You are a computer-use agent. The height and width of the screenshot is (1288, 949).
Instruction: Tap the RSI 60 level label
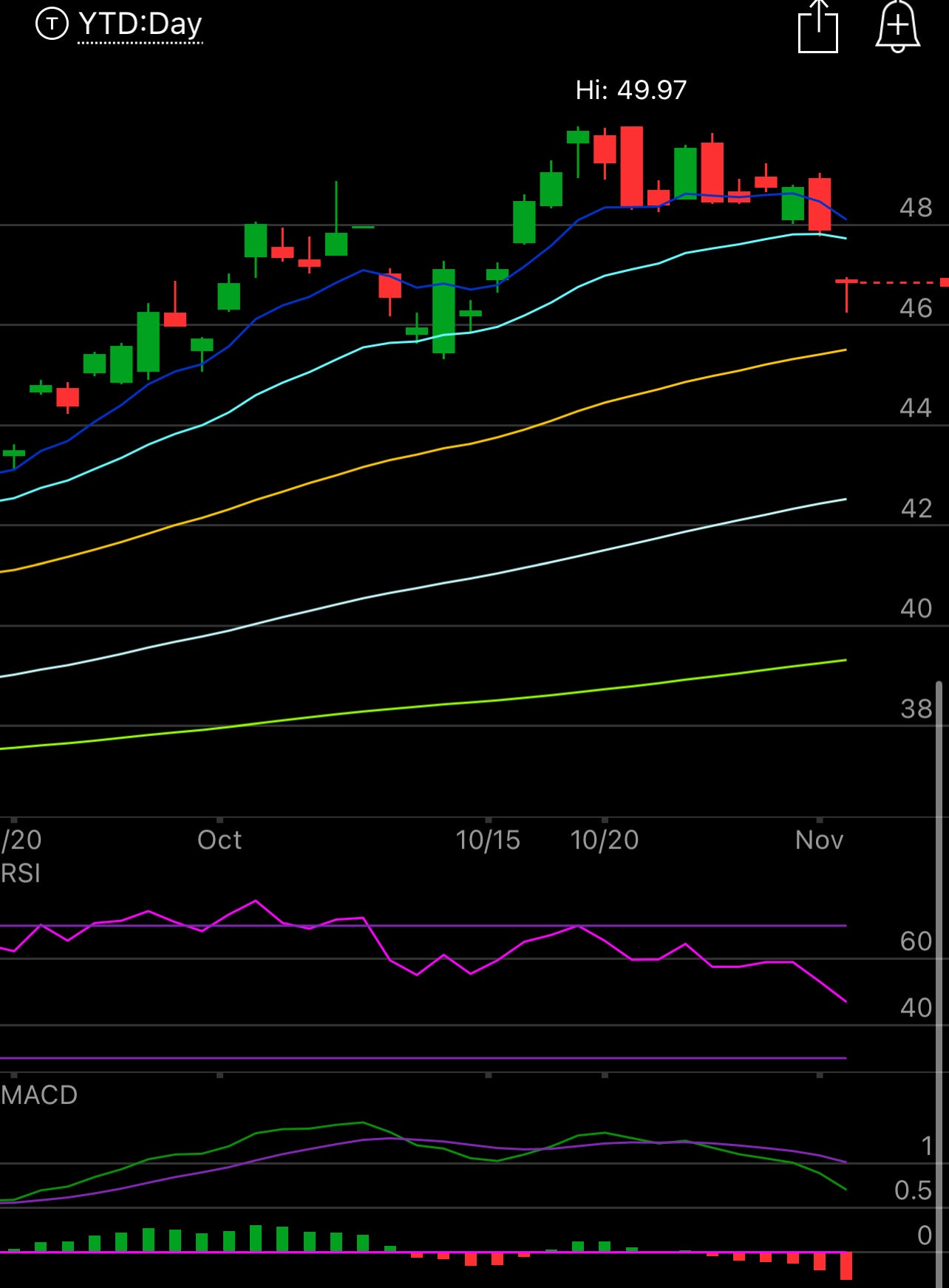coord(916,941)
